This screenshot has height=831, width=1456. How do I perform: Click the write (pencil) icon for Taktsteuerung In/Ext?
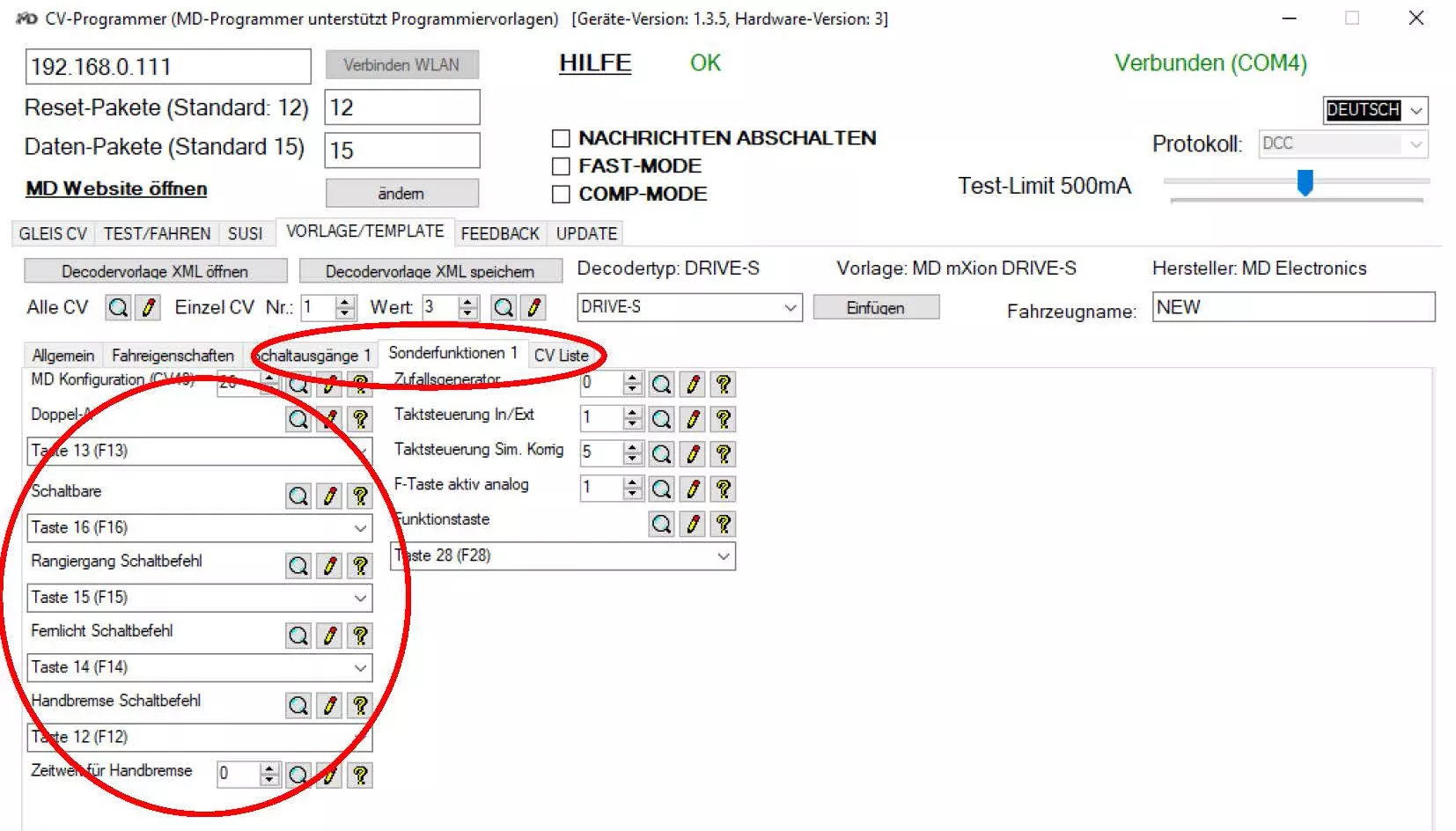tap(693, 419)
